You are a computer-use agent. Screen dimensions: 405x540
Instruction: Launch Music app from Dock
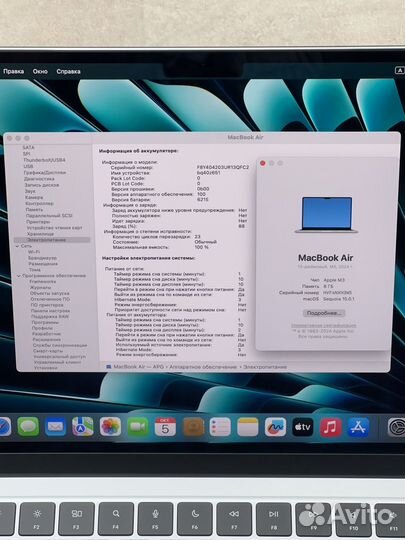click(330, 427)
